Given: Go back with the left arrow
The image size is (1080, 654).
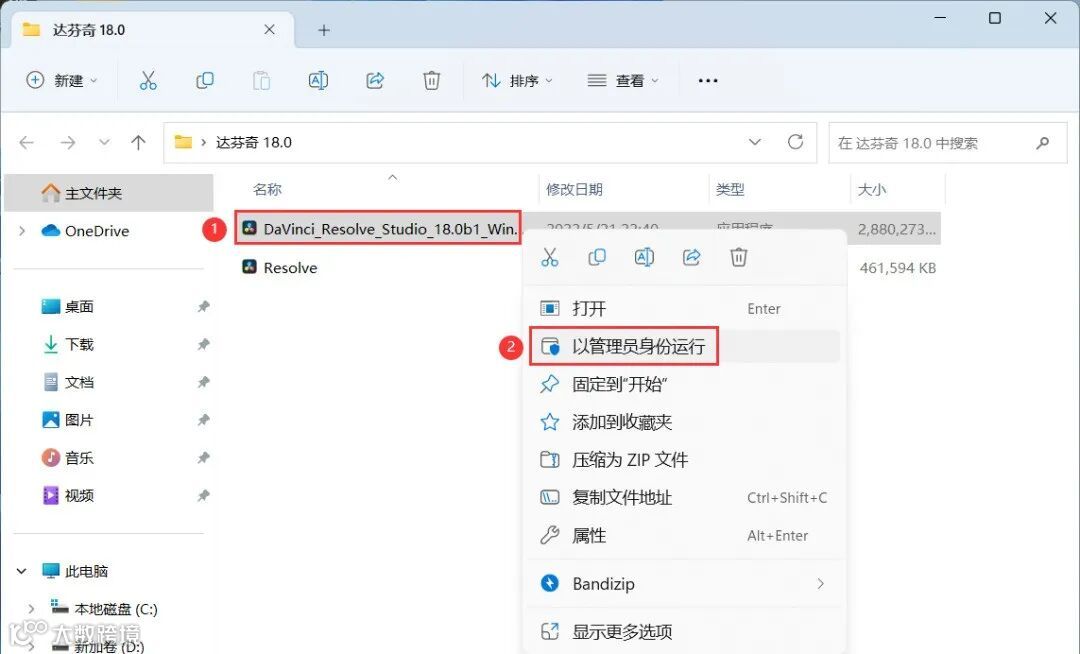Looking at the screenshot, I should [x=27, y=143].
